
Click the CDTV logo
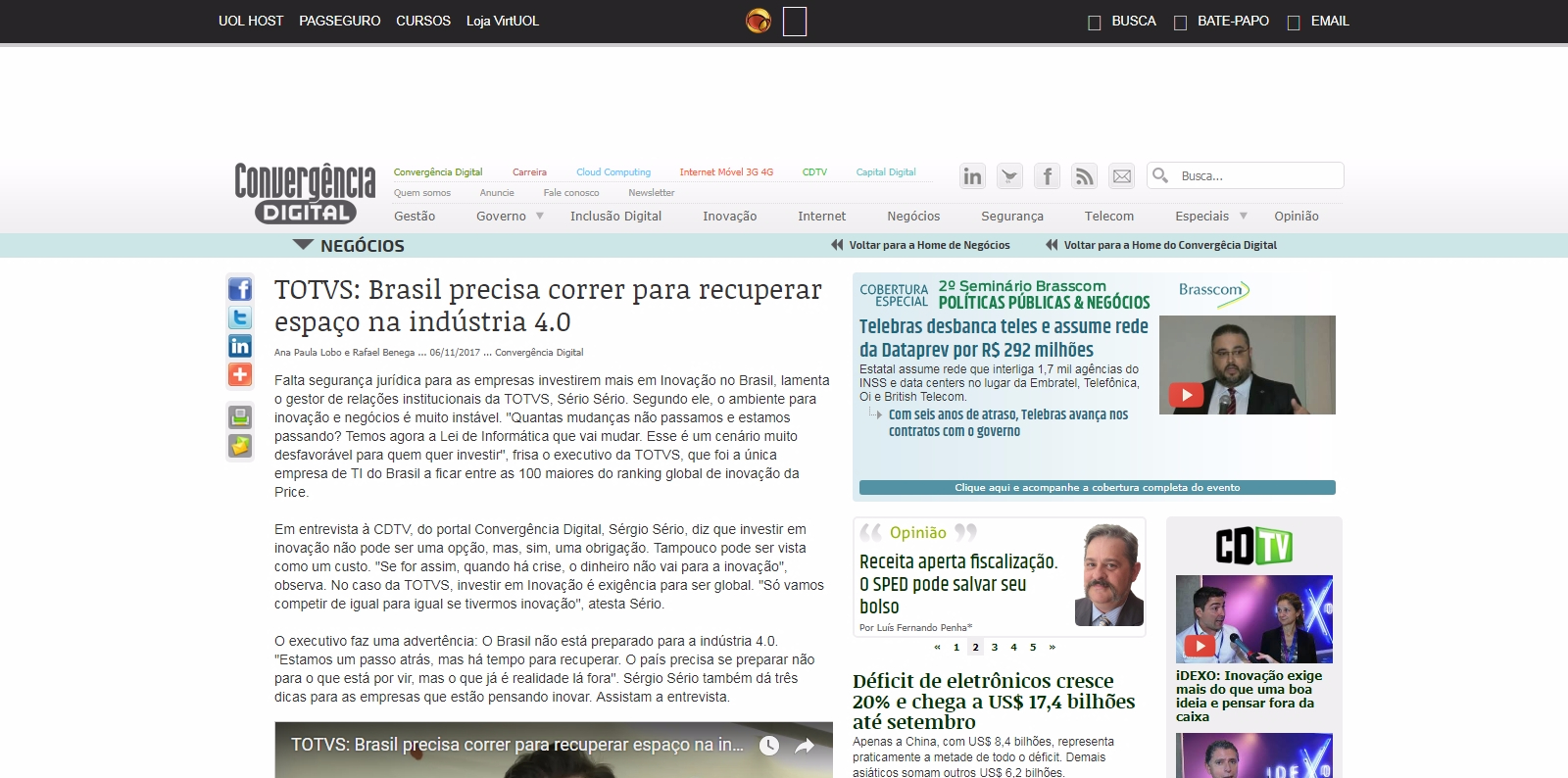[x=1254, y=546]
